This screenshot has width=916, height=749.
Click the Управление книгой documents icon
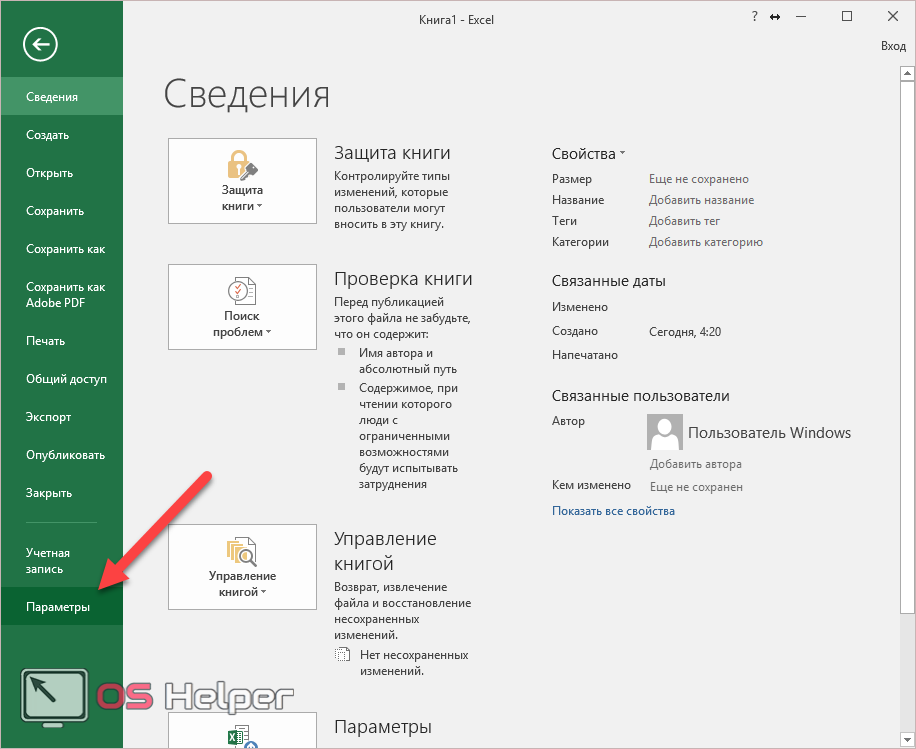(x=242, y=551)
